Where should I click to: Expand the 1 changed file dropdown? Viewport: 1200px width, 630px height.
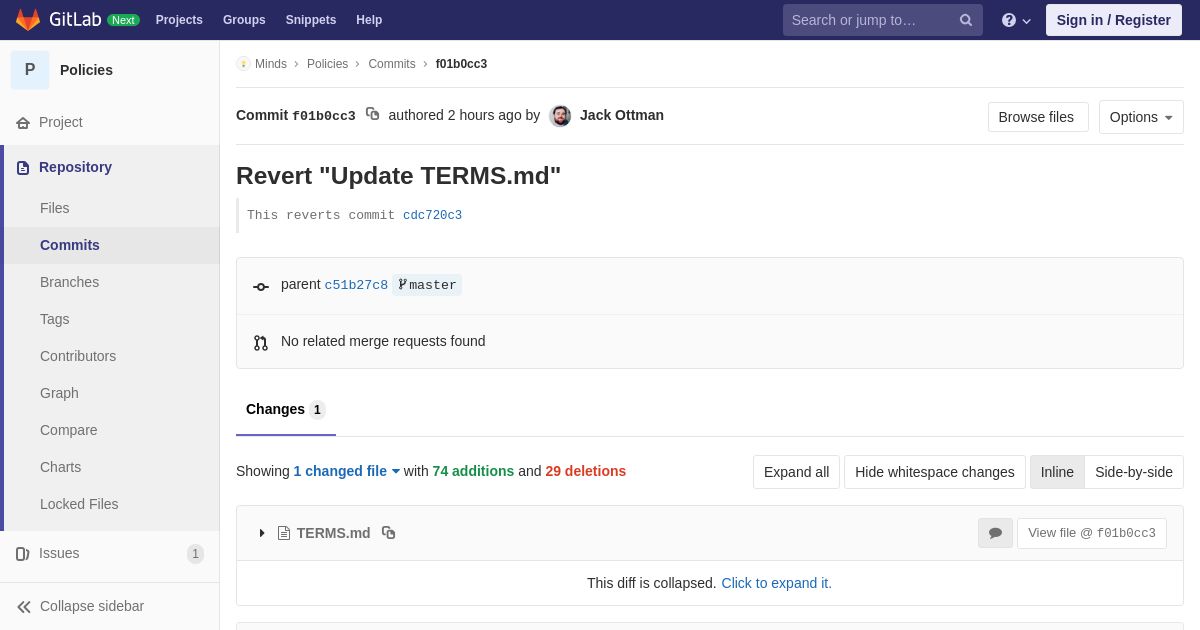[x=346, y=471]
